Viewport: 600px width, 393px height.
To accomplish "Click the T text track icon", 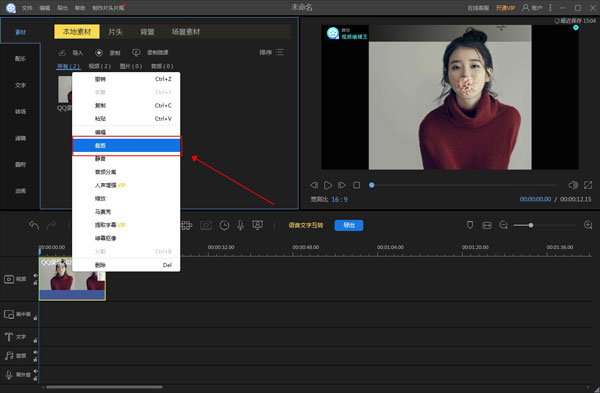I will 9,337.
